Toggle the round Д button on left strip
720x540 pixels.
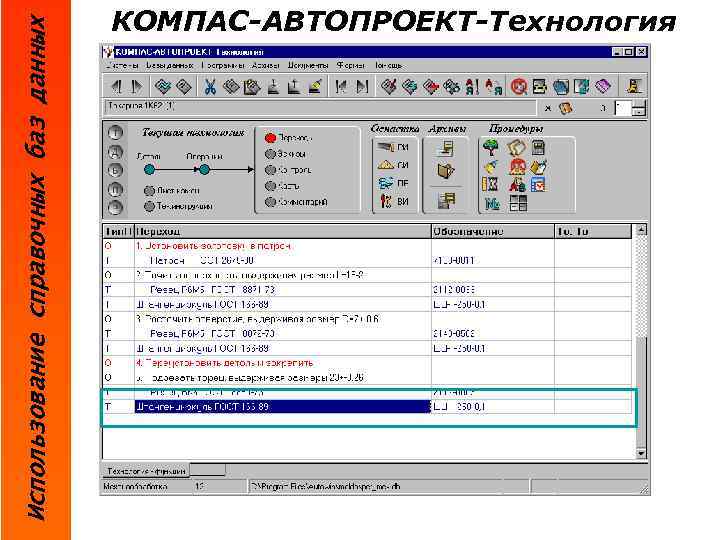point(115,152)
